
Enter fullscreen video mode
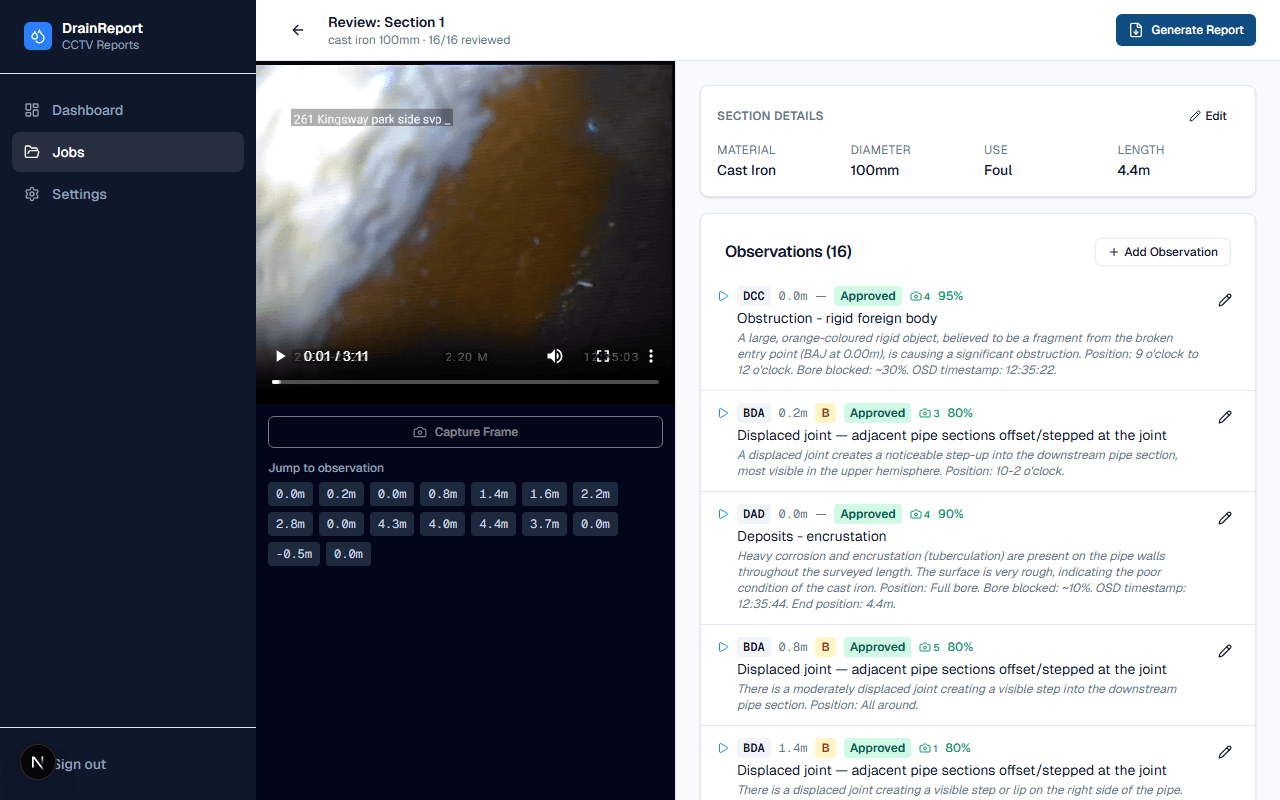(x=603, y=356)
